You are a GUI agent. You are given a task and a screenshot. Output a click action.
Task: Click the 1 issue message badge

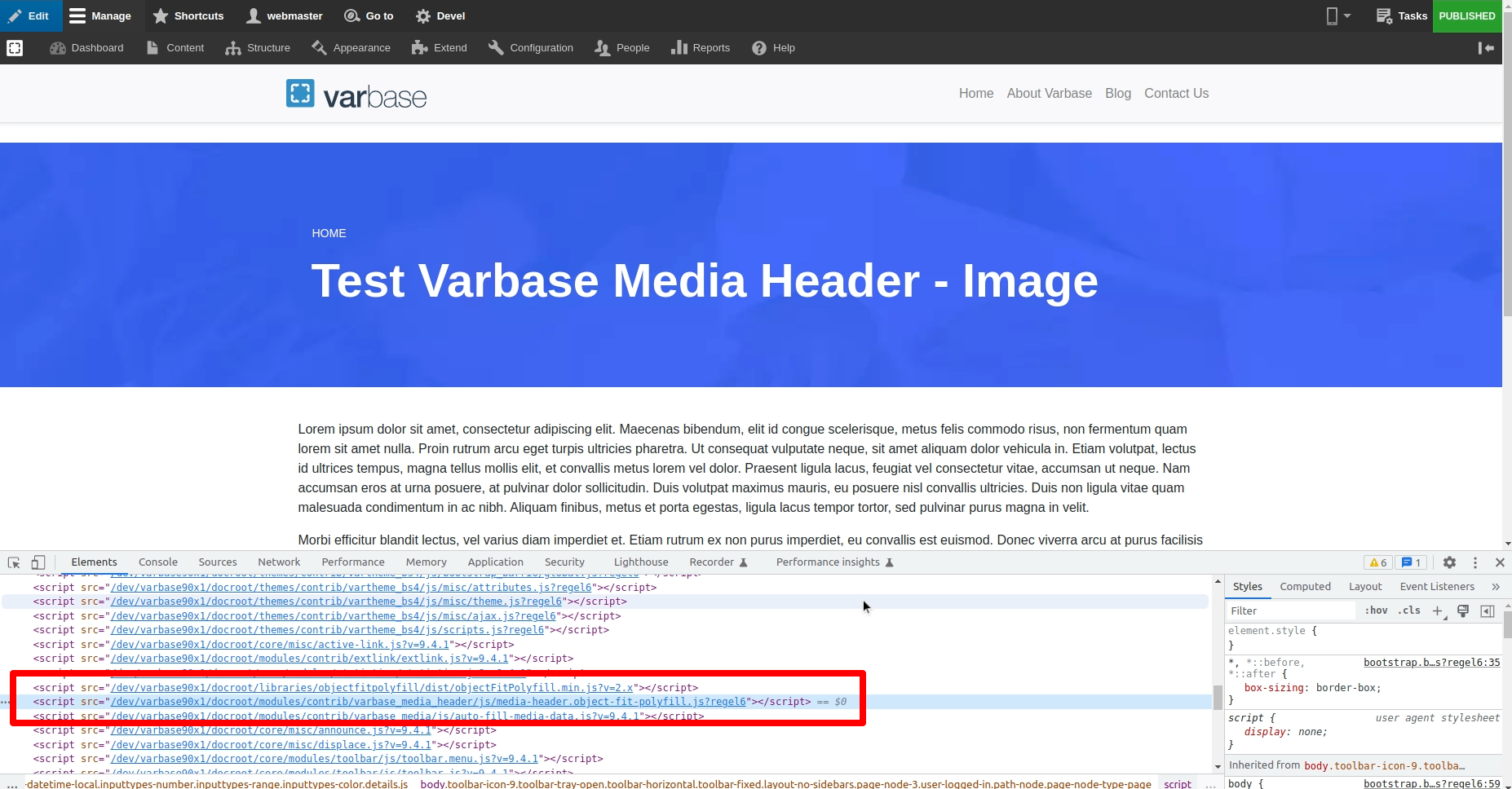1412,562
